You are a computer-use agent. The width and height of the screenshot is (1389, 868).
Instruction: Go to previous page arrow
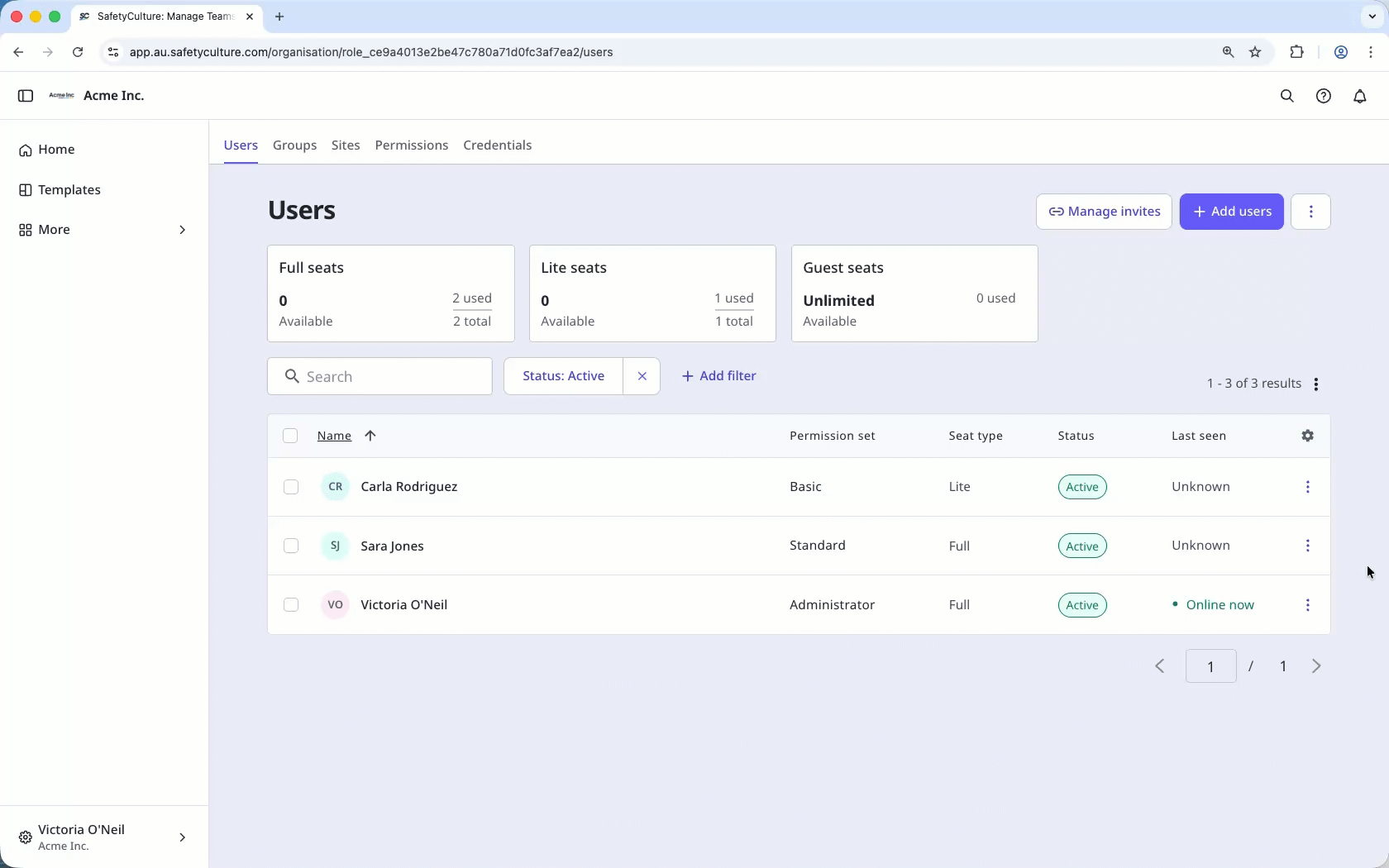point(1160,666)
